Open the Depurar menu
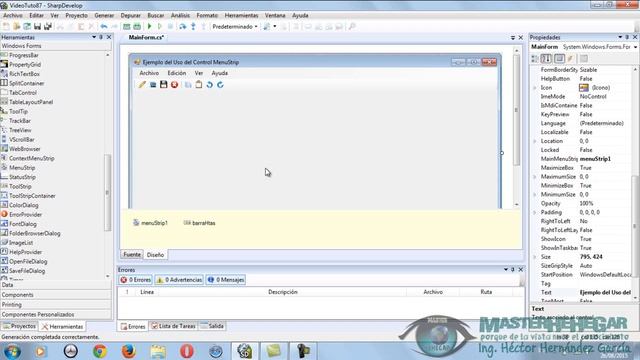Image resolution: width=640 pixels, height=360 pixels. [x=131, y=16]
